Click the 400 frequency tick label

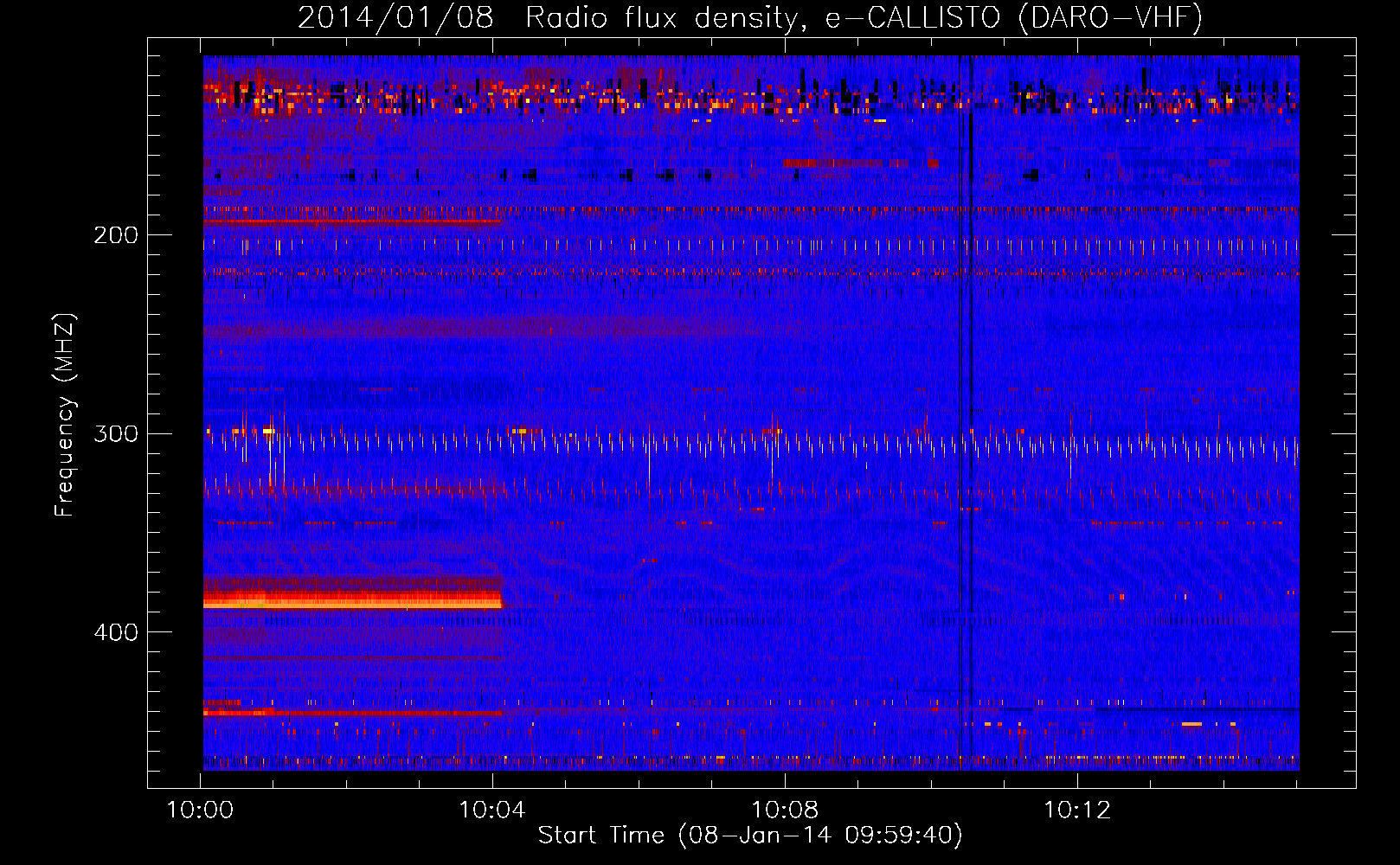pos(116,632)
